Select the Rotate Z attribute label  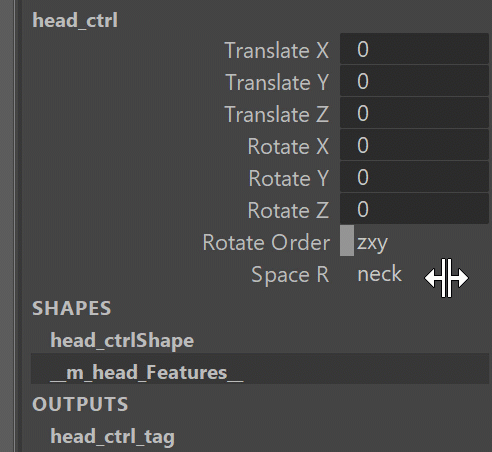[x=288, y=210]
